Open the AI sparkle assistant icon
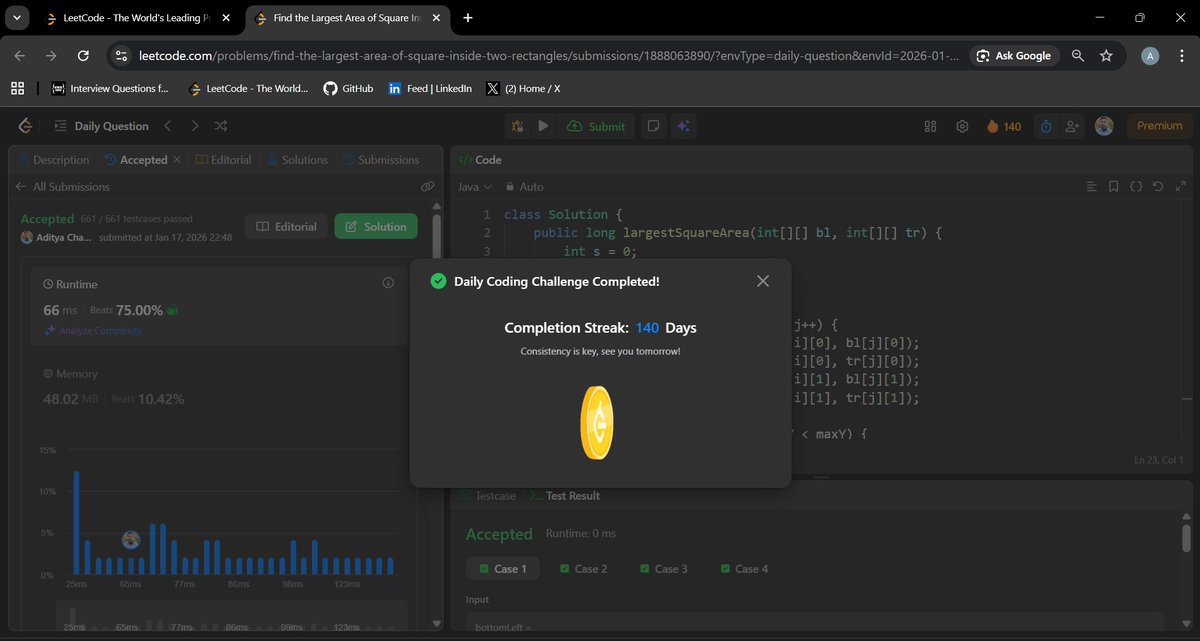Viewport: 1200px width, 641px height. pos(684,126)
